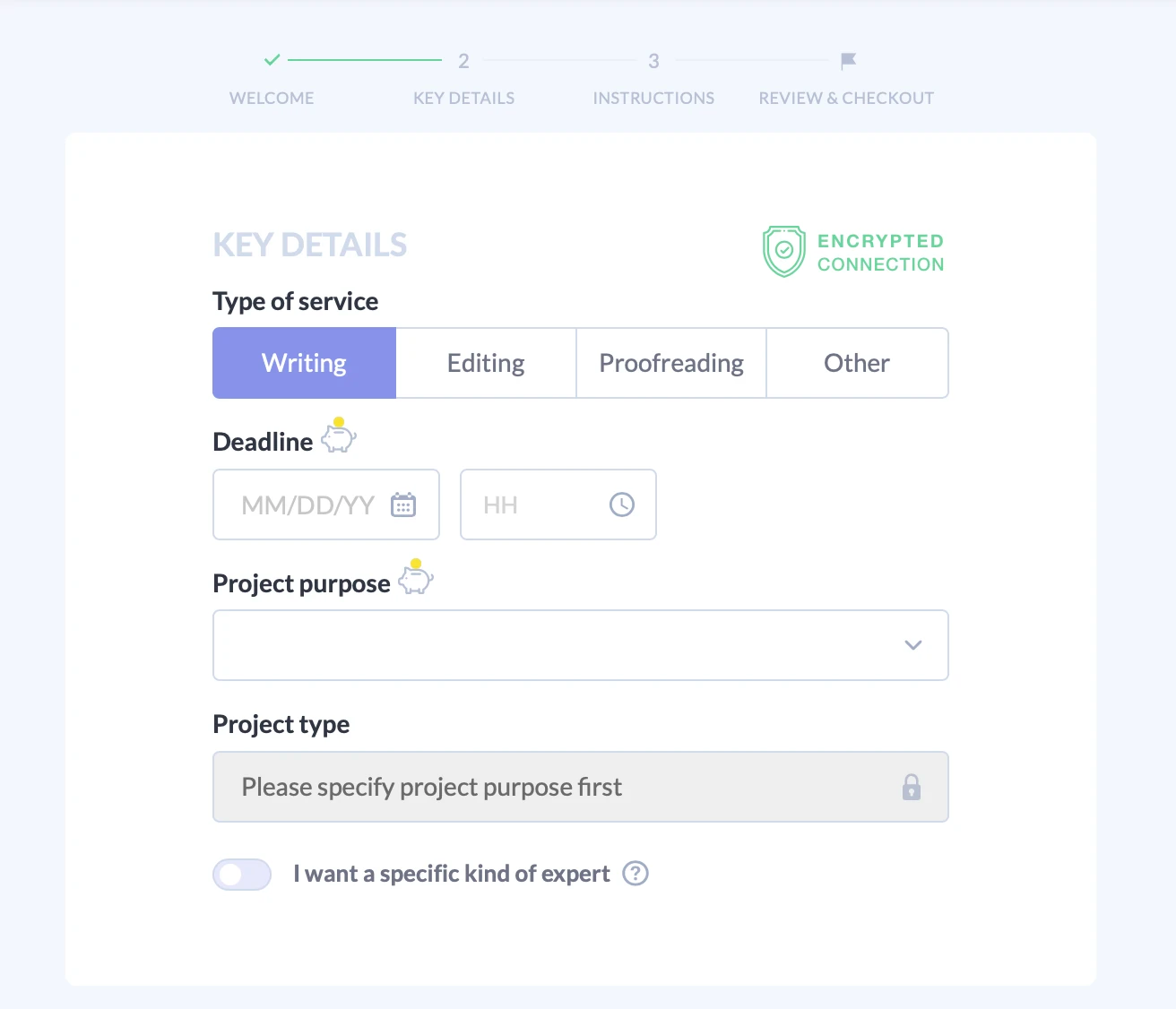This screenshot has width=1176, height=1009.
Task: Expand the Project purpose dropdown chevron
Action: click(x=912, y=645)
